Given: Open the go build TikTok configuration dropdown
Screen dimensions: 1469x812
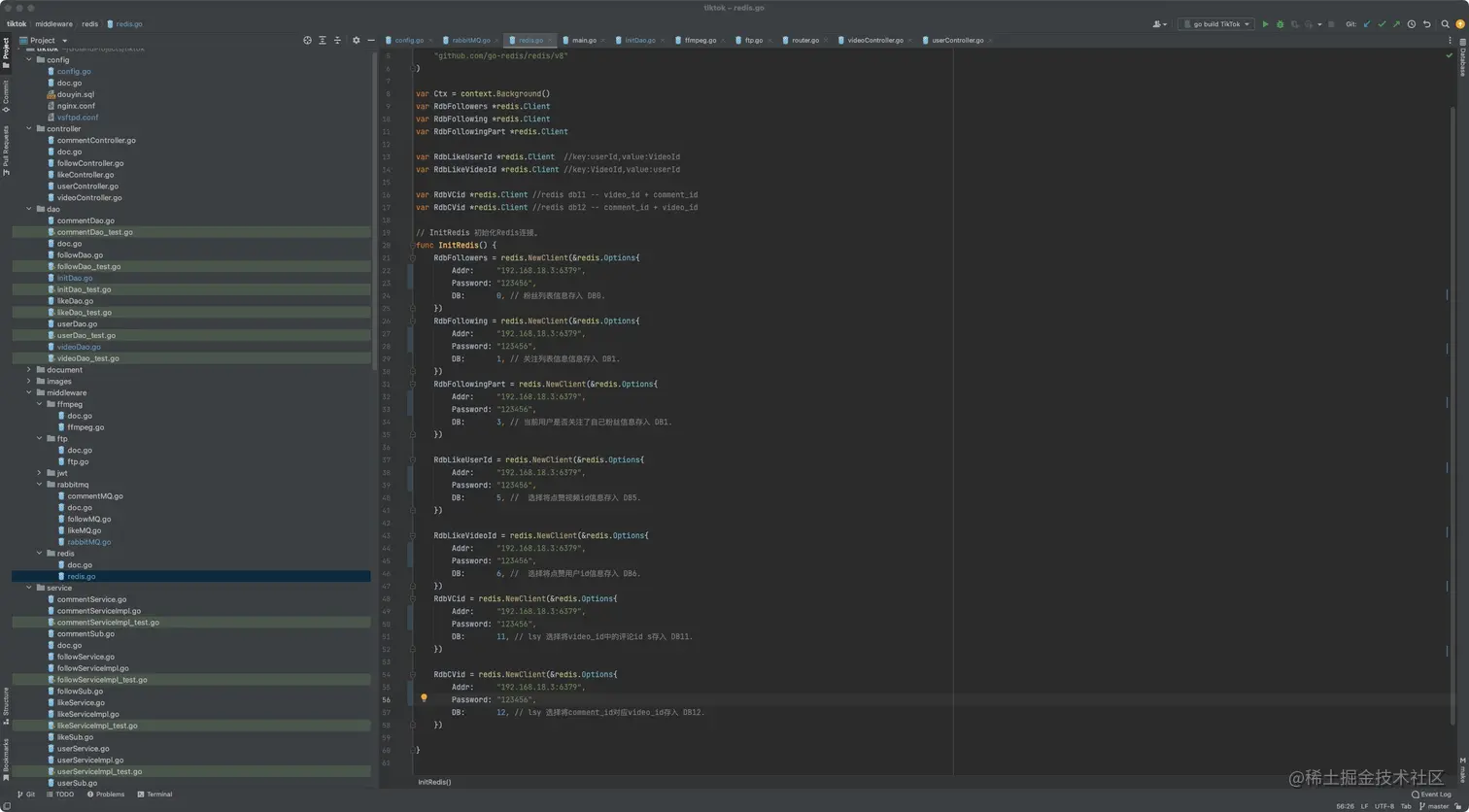Looking at the screenshot, I should tap(1216, 24).
